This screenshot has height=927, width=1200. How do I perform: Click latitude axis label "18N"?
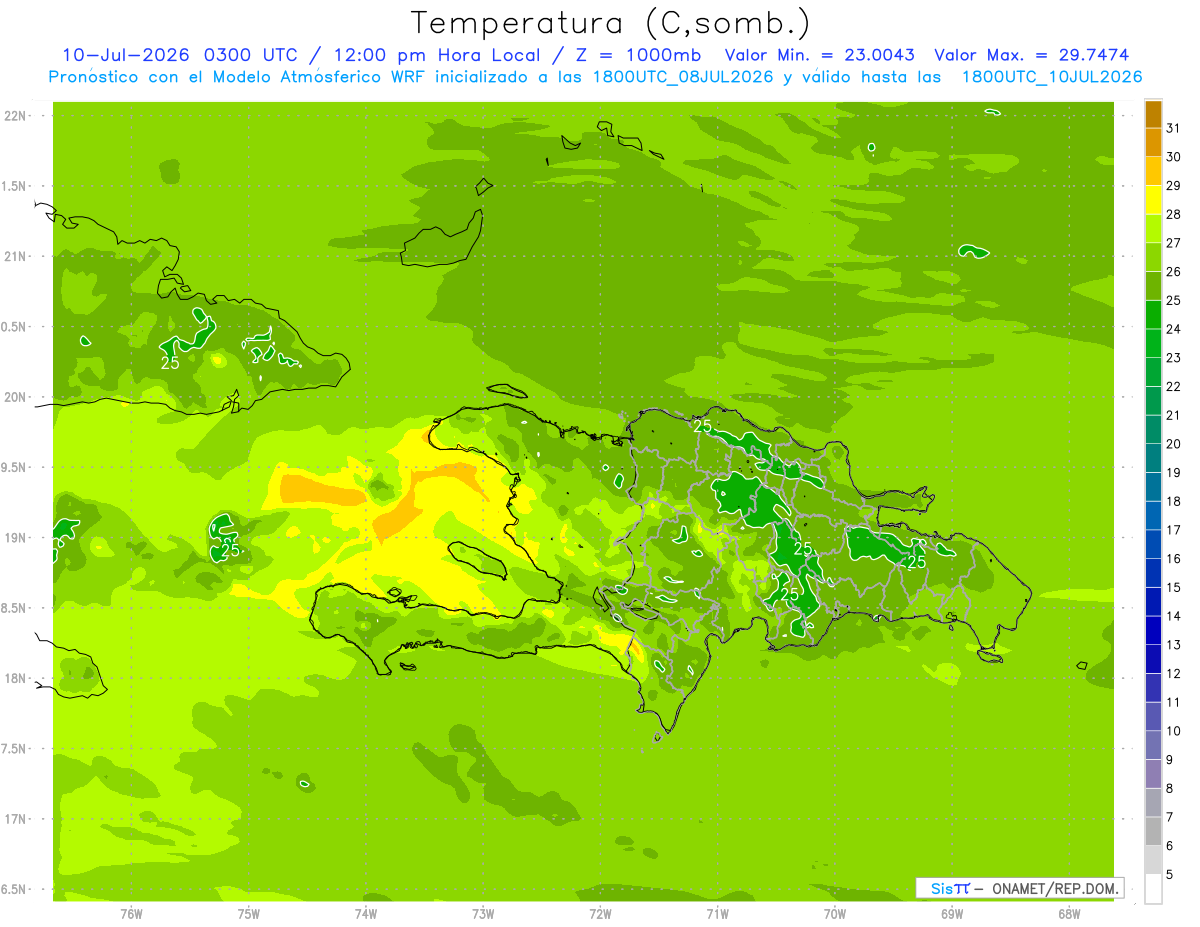tap(17, 679)
